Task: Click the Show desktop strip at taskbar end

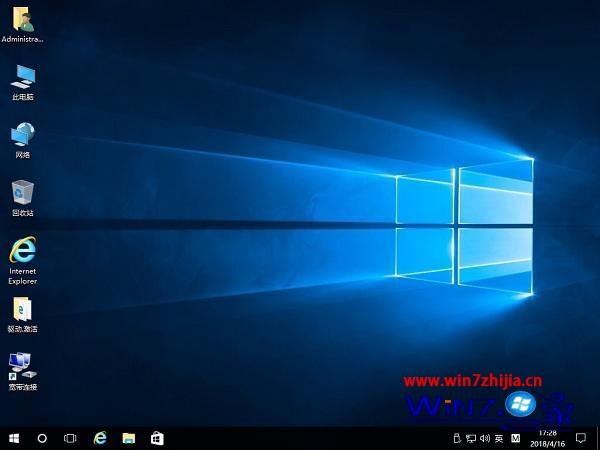Action: pos(598,438)
